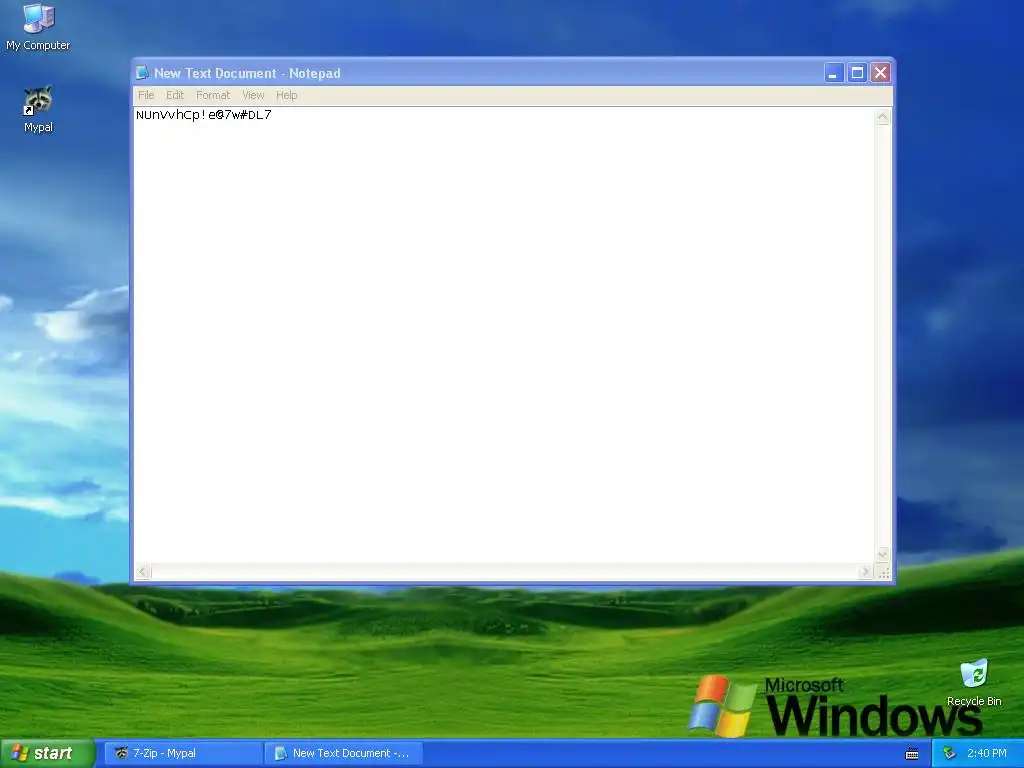This screenshot has height=768, width=1024.
Task: Click the Notepad icon in the title bar
Action: pyautogui.click(x=142, y=72)
